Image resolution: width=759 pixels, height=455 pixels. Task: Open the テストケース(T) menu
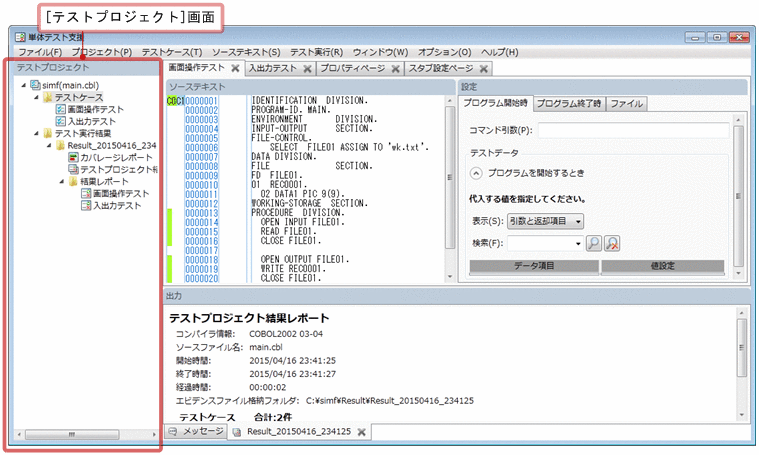pyautogui.click(x=172, y=52)
